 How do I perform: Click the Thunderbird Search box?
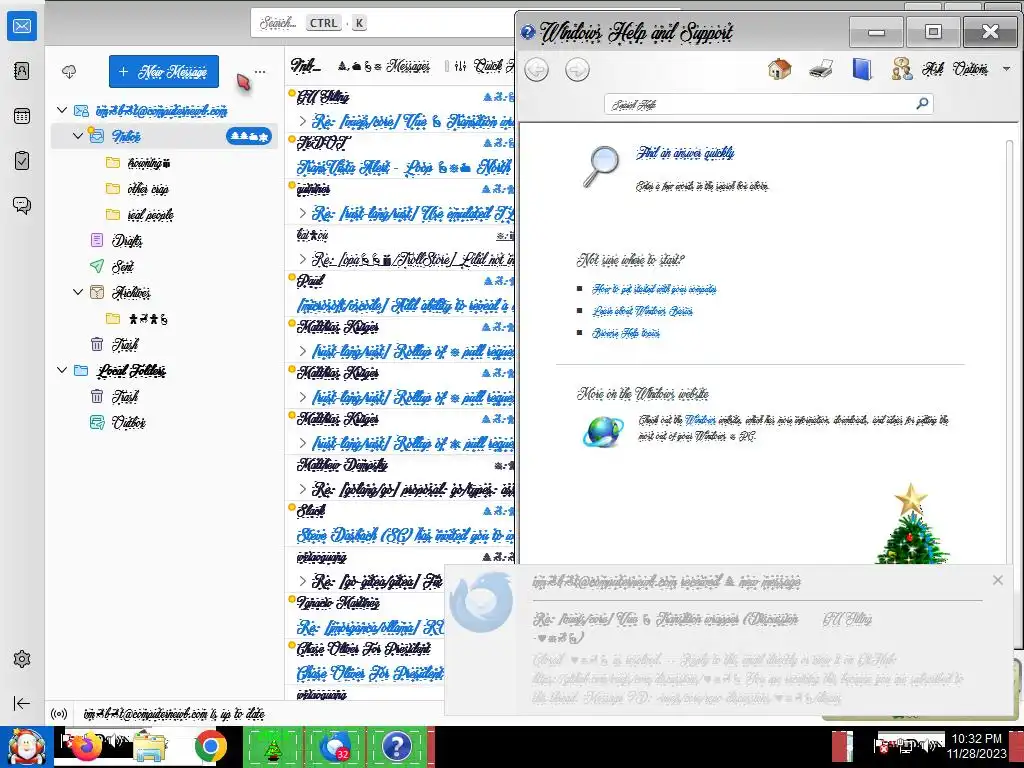[x=382, y=23]
